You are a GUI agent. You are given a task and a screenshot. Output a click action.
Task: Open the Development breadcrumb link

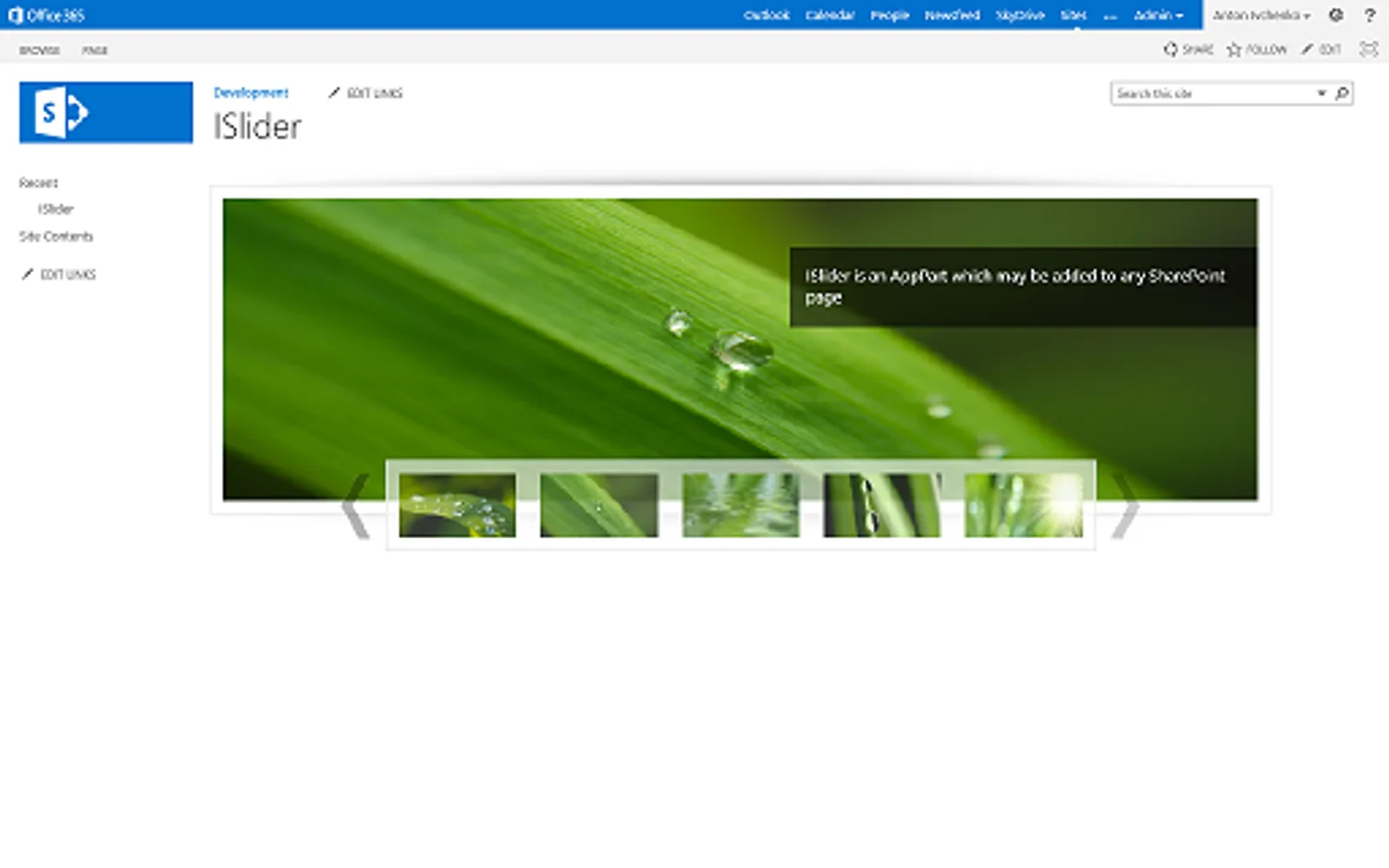pos(251,92)
